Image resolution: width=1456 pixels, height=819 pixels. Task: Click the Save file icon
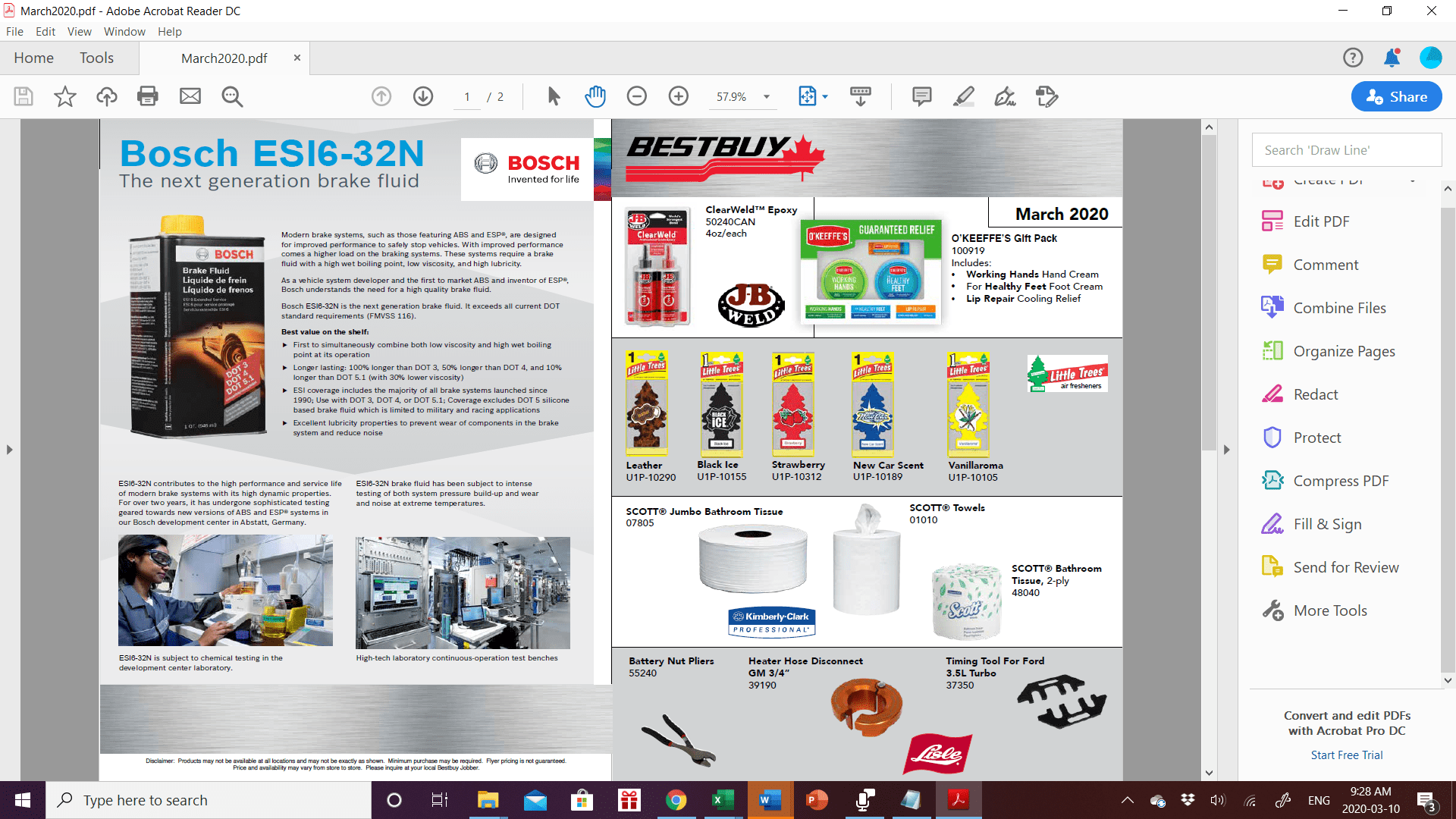click(24, 96)
